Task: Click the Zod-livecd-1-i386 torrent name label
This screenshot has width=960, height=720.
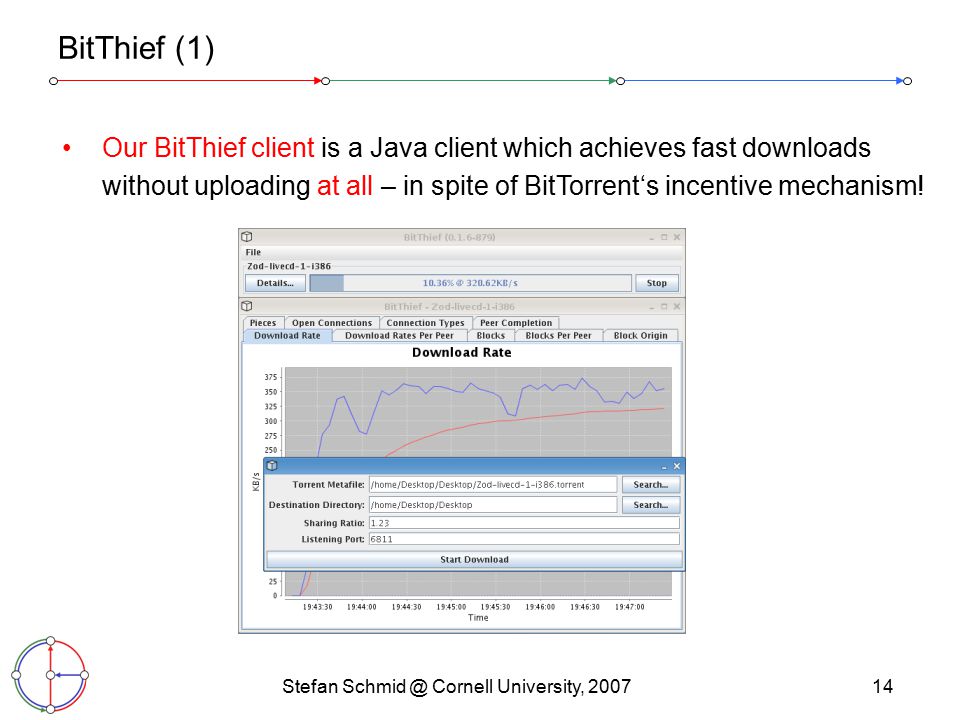Action: [289, 266]
